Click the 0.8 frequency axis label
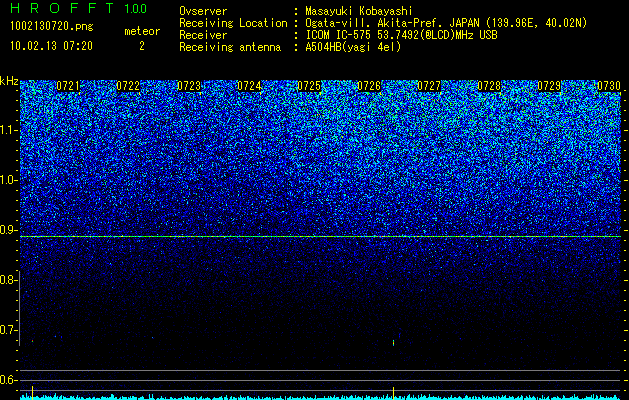This screenshot has width=629, height=400. point(8,280)
